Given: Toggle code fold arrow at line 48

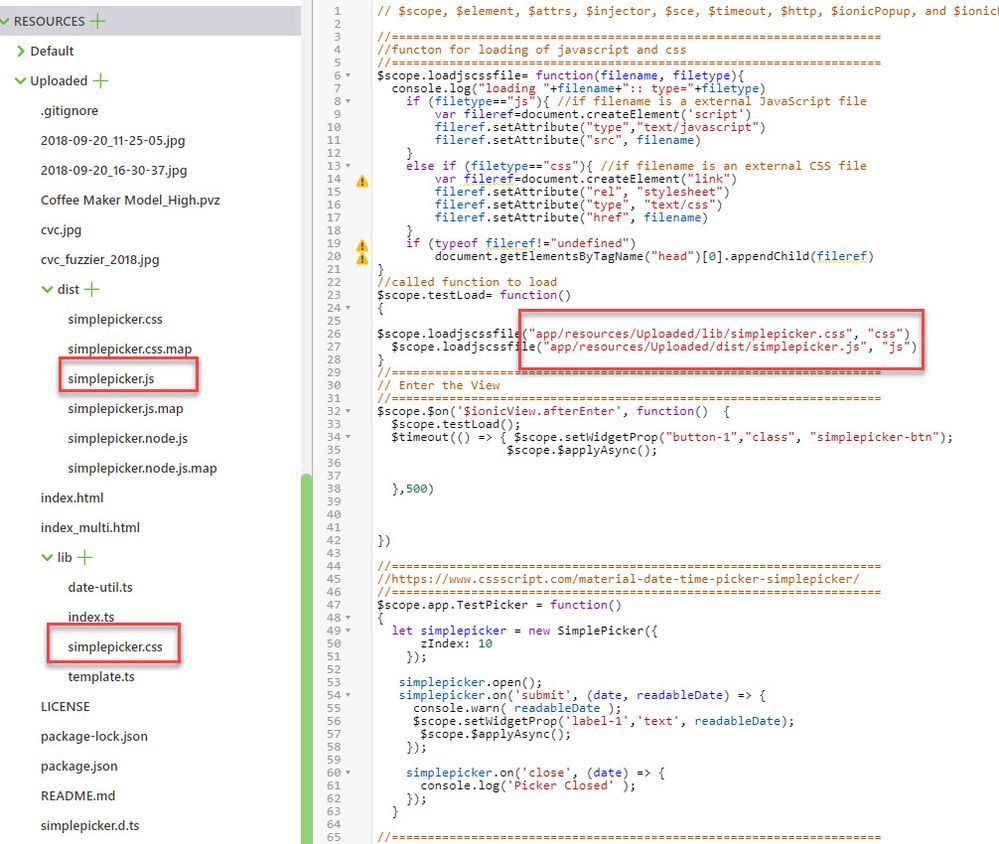Looking at the screenshot, I should tap(348, 617).
